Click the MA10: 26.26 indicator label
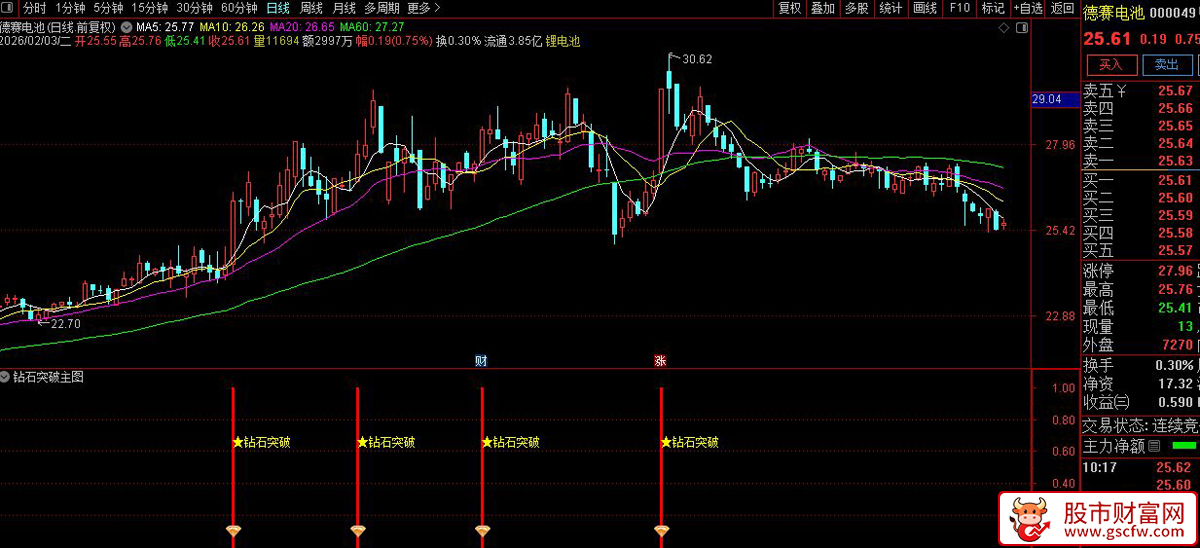Screen dimensions: 1200x548 pos(232,27)
